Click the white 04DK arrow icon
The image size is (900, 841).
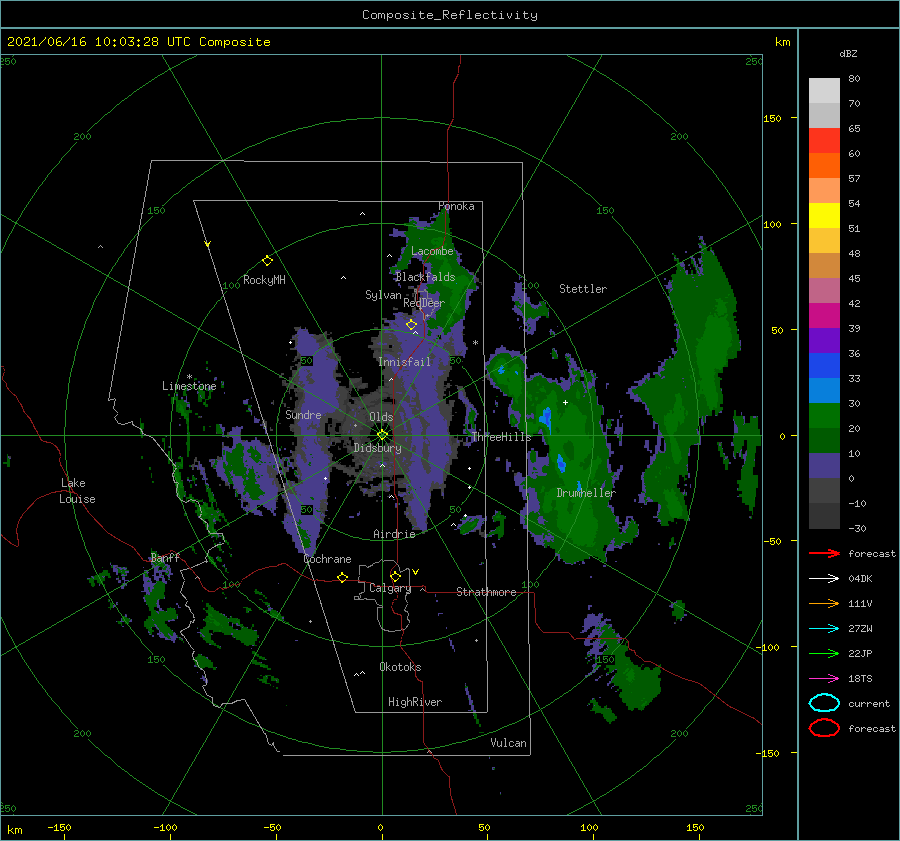[824, 578]
